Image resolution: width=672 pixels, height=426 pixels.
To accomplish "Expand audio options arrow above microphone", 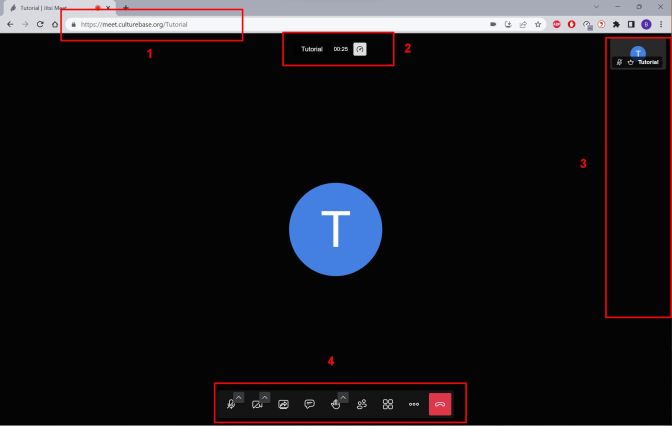I will tap(239, 397).
